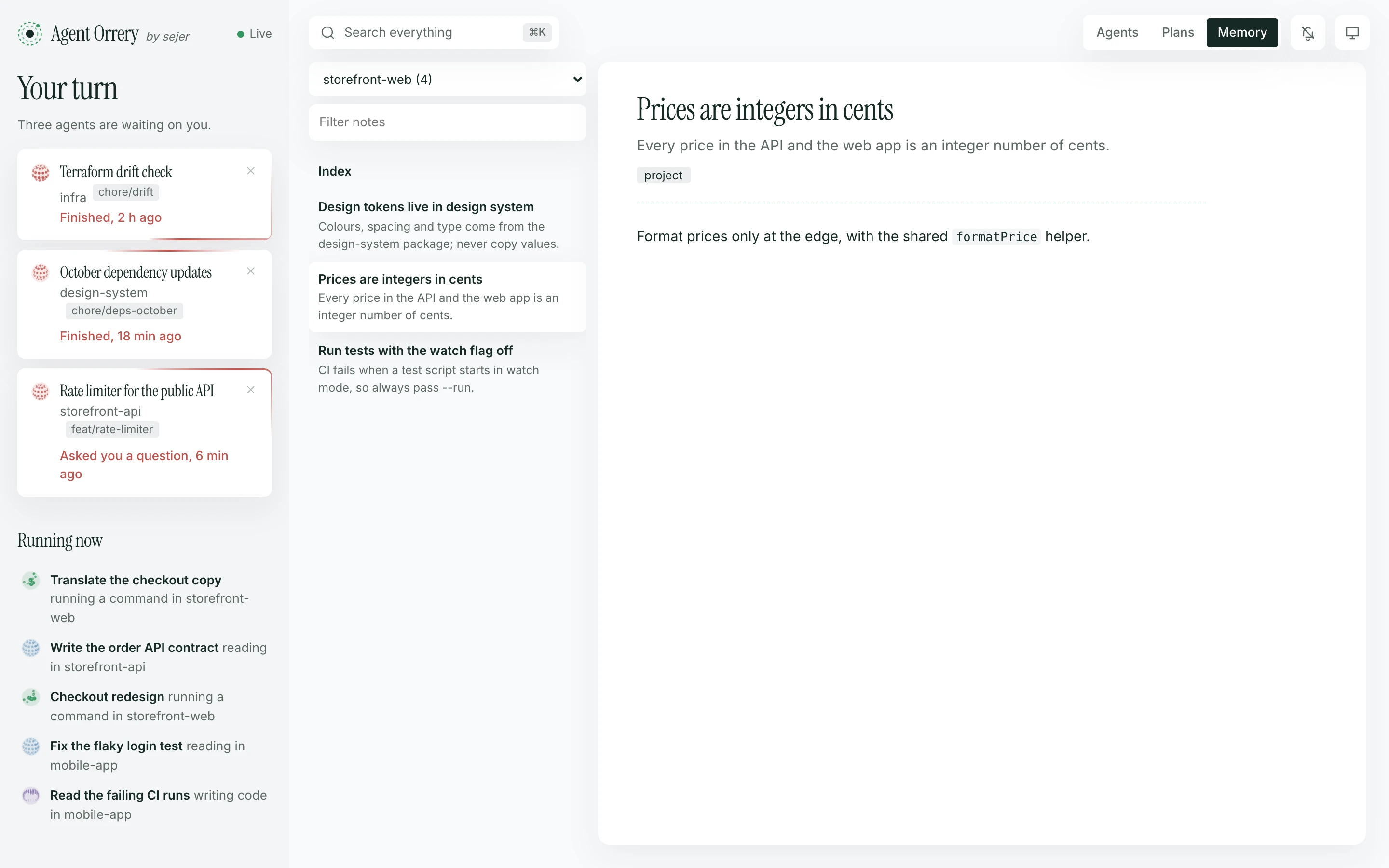Dismiss the October dependency updates card

coord(251,271)
